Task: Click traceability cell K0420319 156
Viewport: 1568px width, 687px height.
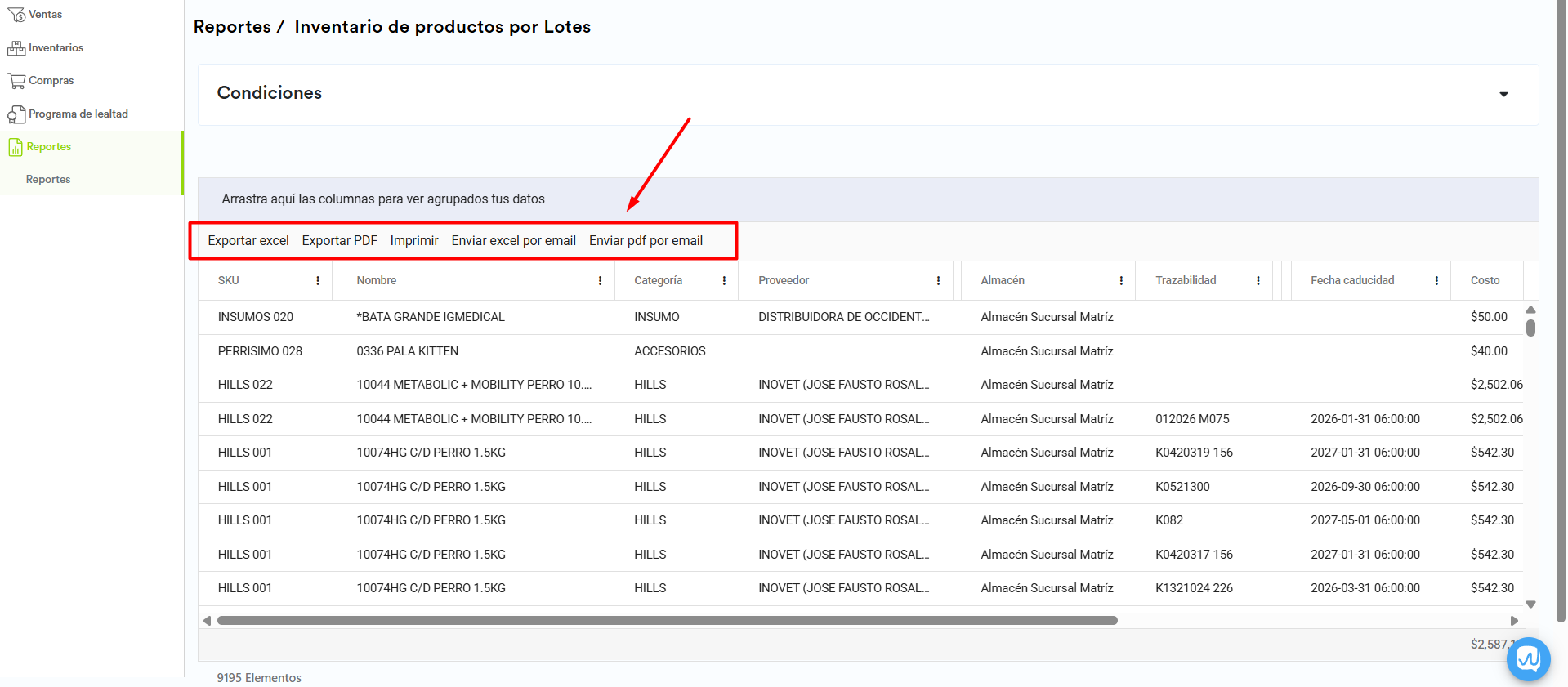Action: click(x=1194, y=453)
